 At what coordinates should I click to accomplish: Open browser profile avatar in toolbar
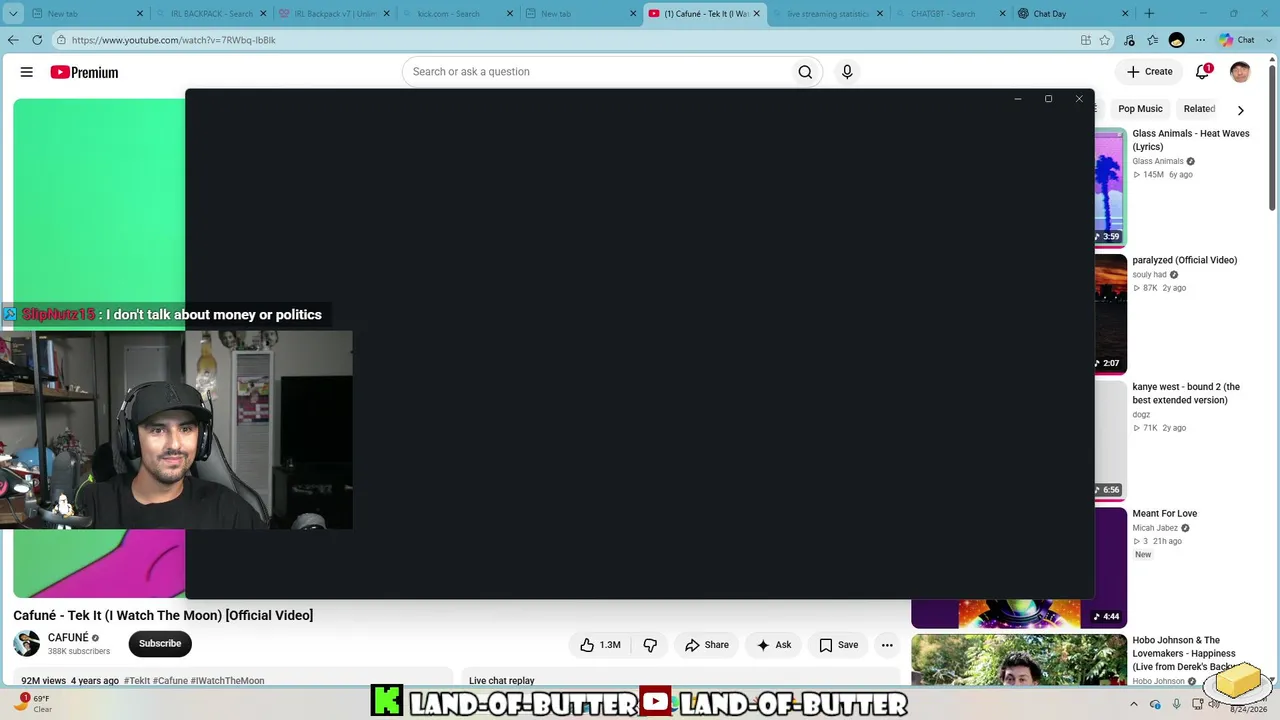[1176, 40]
